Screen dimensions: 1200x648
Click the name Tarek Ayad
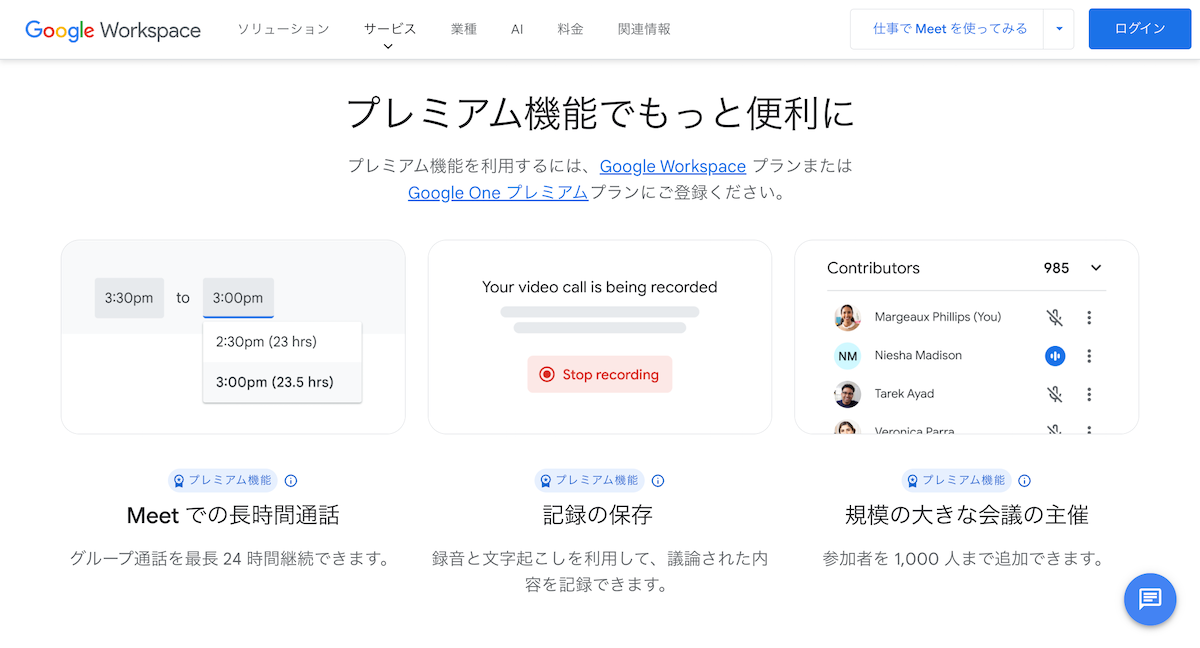(x=904, y=394)
